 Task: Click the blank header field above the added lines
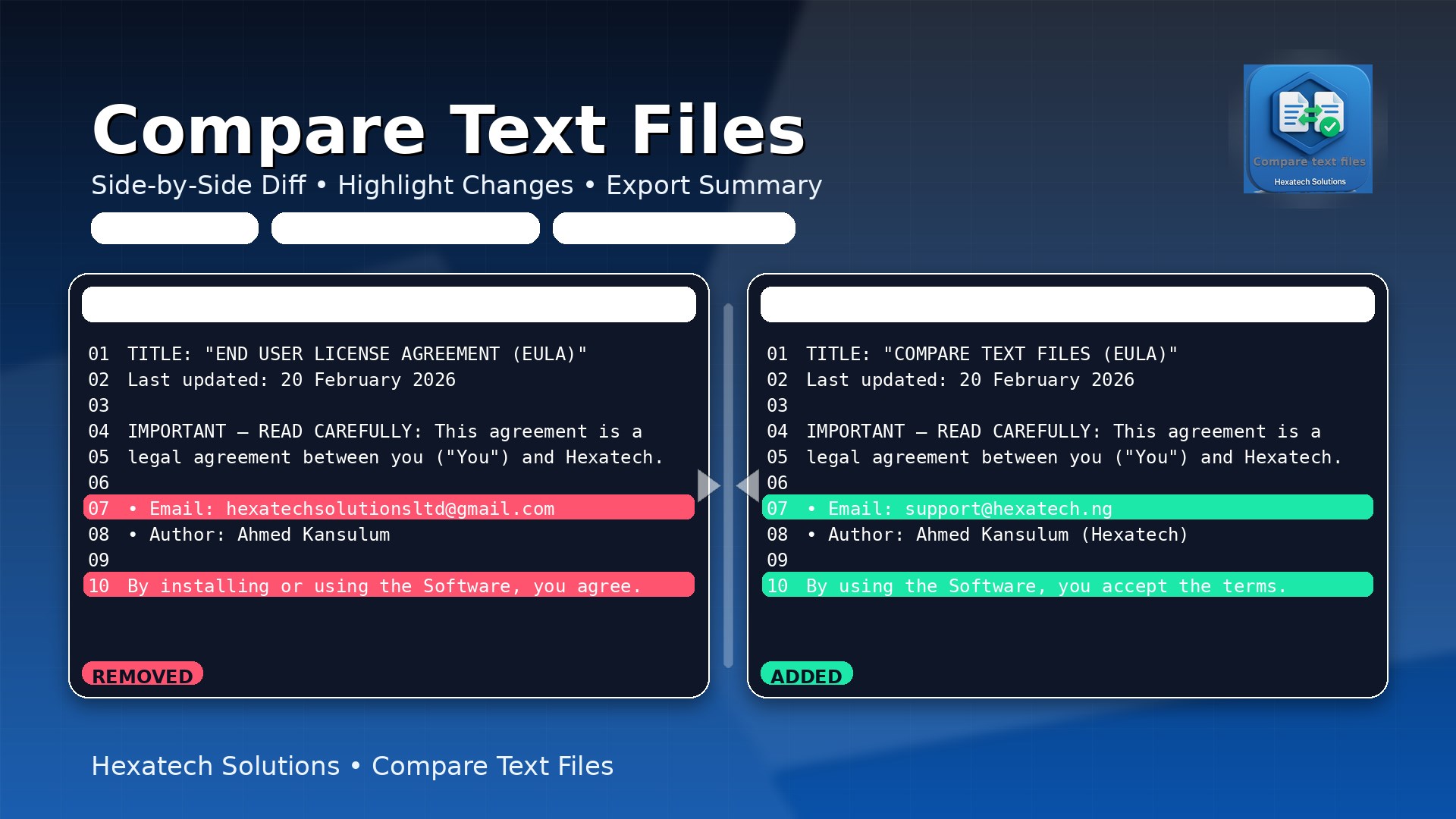(x=1067, y=304)
